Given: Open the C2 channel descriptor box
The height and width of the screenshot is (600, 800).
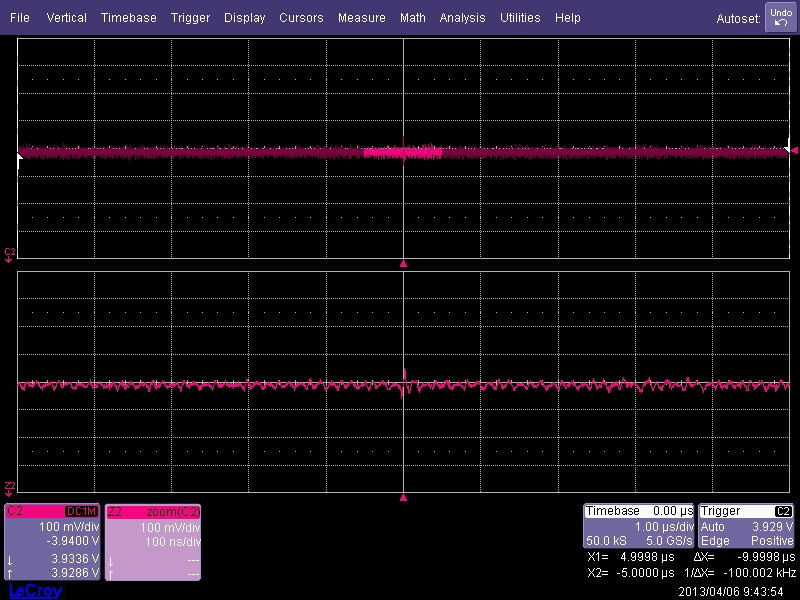Looking at the screenshot, I should (52, 541).
